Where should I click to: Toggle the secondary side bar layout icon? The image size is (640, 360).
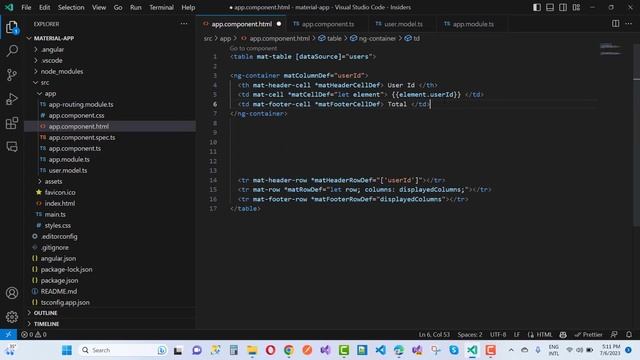(x=563, y=7)
